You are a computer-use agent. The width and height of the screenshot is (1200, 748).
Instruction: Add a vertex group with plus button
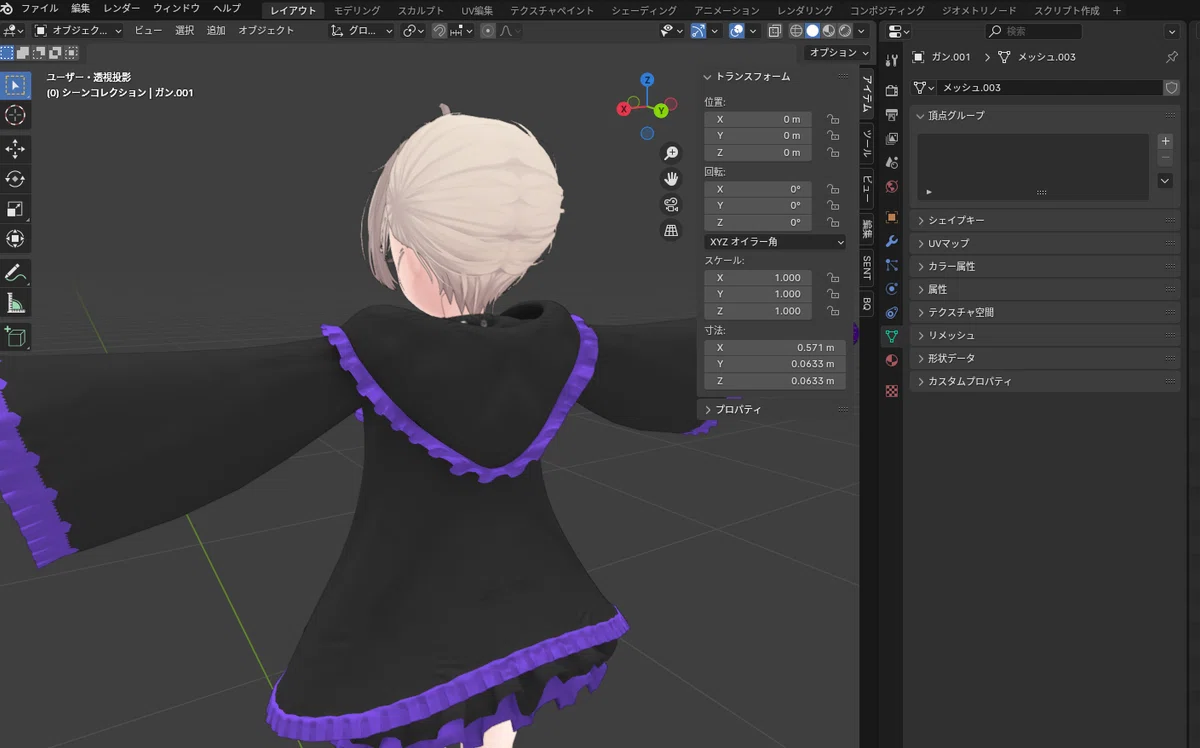pyautogui.click(x=1165, y=141)
